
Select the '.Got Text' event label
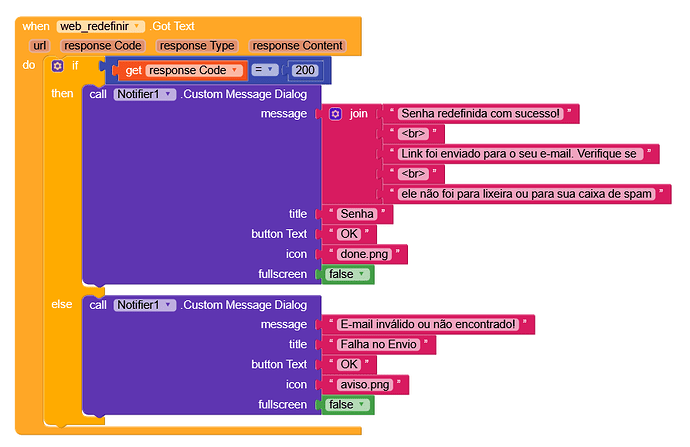173,26
